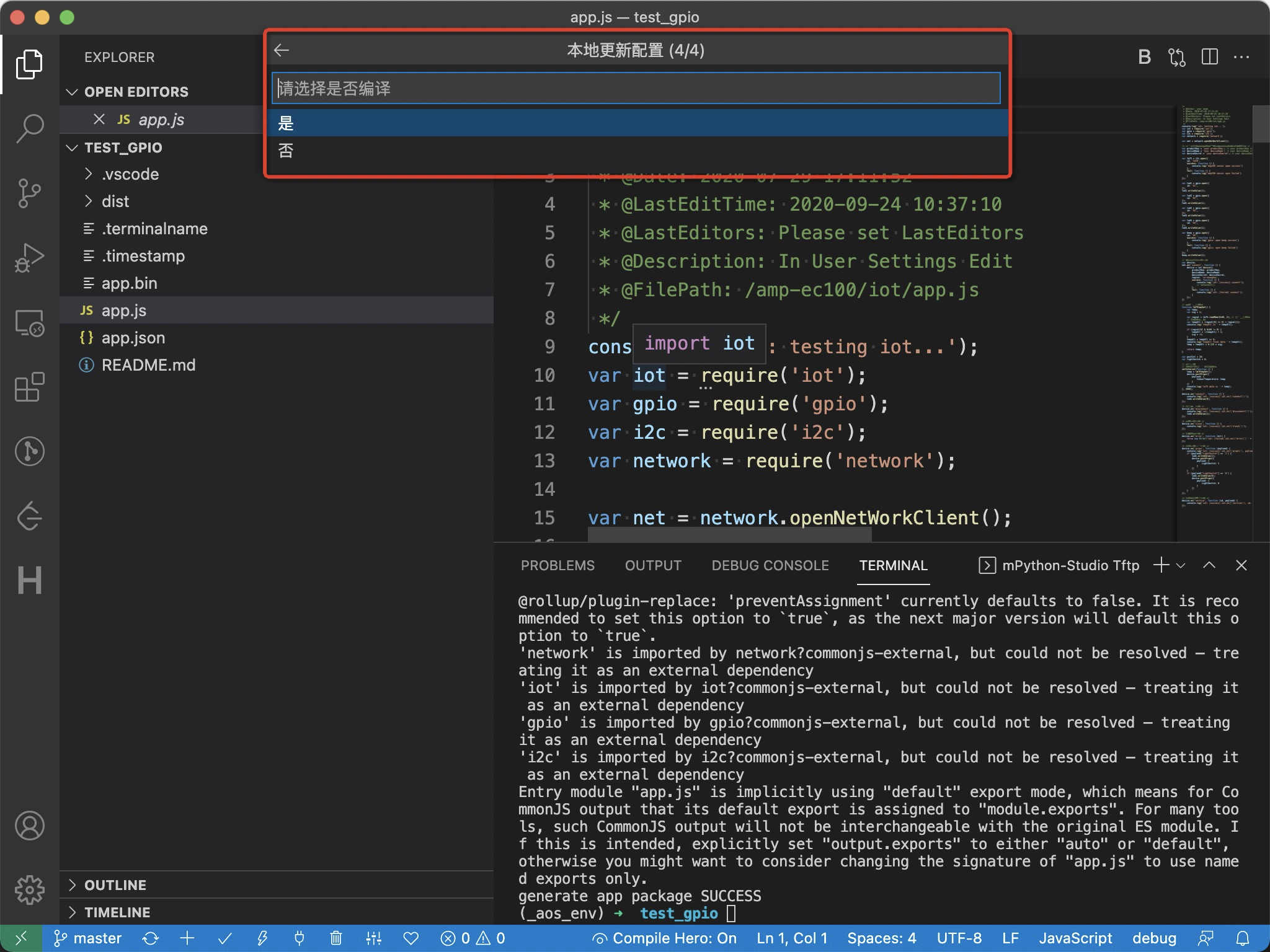
Task: Open the Manage gear icon
Action: click(x=29, y=890)
